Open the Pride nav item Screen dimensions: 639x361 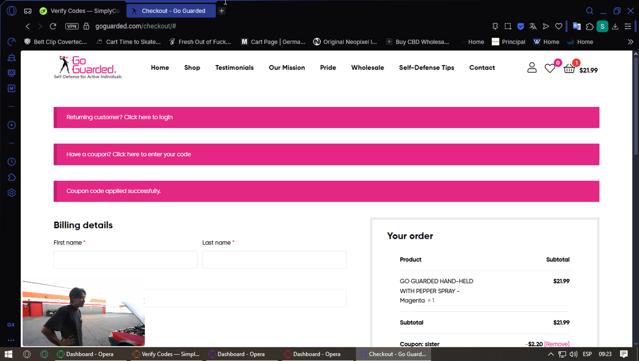point(328,68)
